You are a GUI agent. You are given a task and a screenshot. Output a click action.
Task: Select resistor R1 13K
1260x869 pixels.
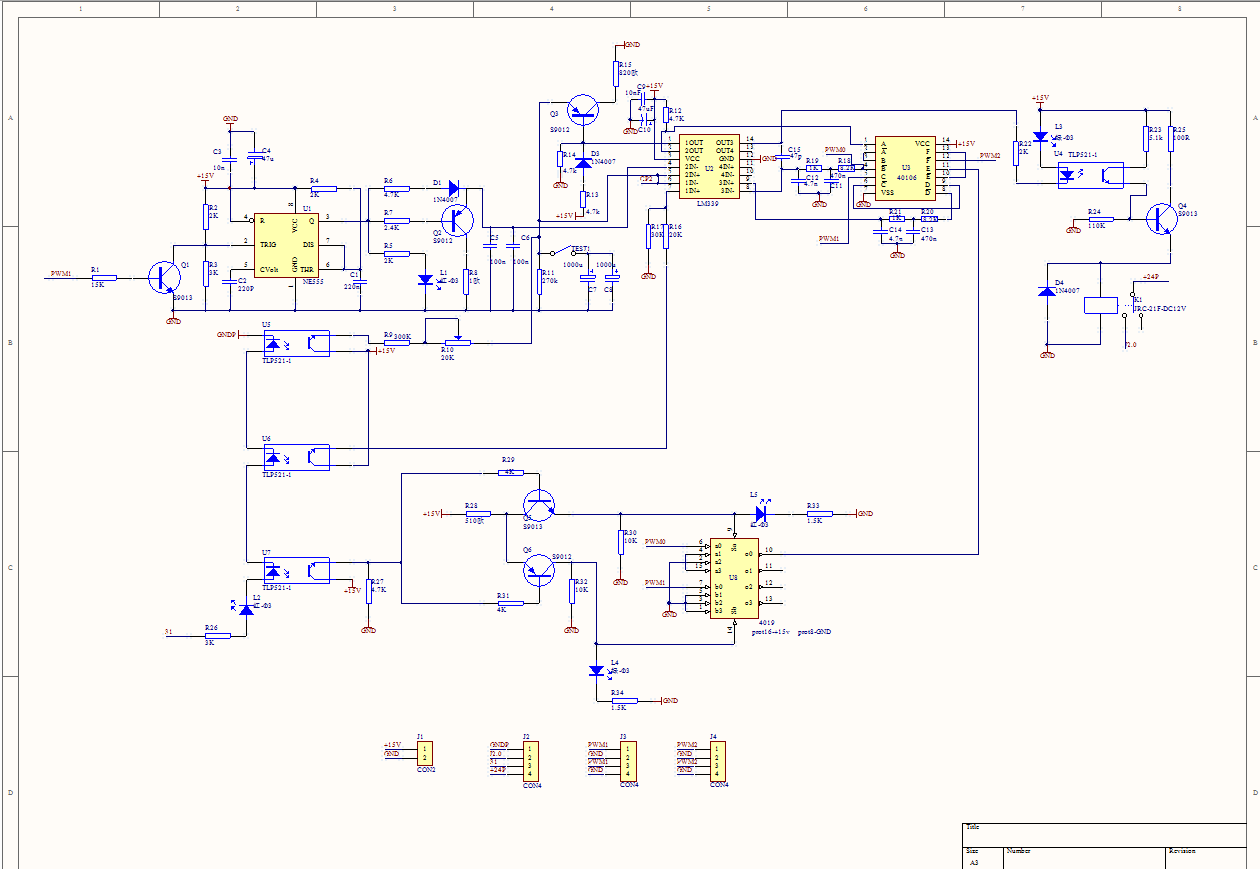coord(104,277)
